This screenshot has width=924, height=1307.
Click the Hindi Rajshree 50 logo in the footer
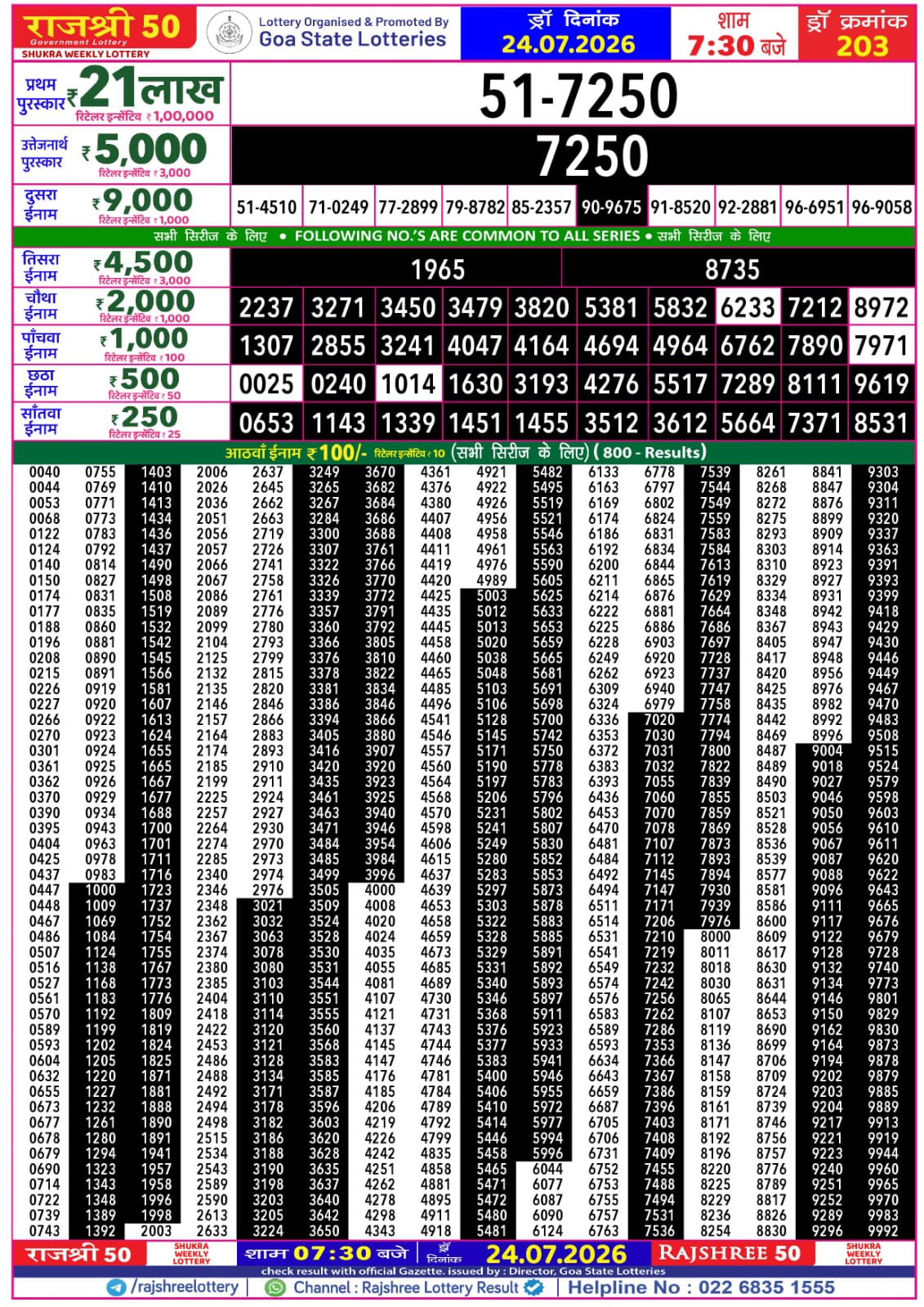tap(78, 1254)
